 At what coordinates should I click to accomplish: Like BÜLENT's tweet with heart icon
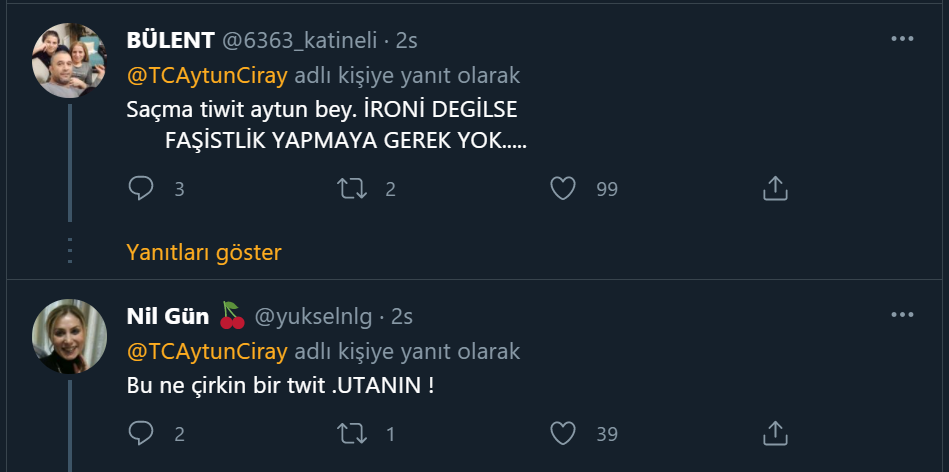(x=565, y=188)
